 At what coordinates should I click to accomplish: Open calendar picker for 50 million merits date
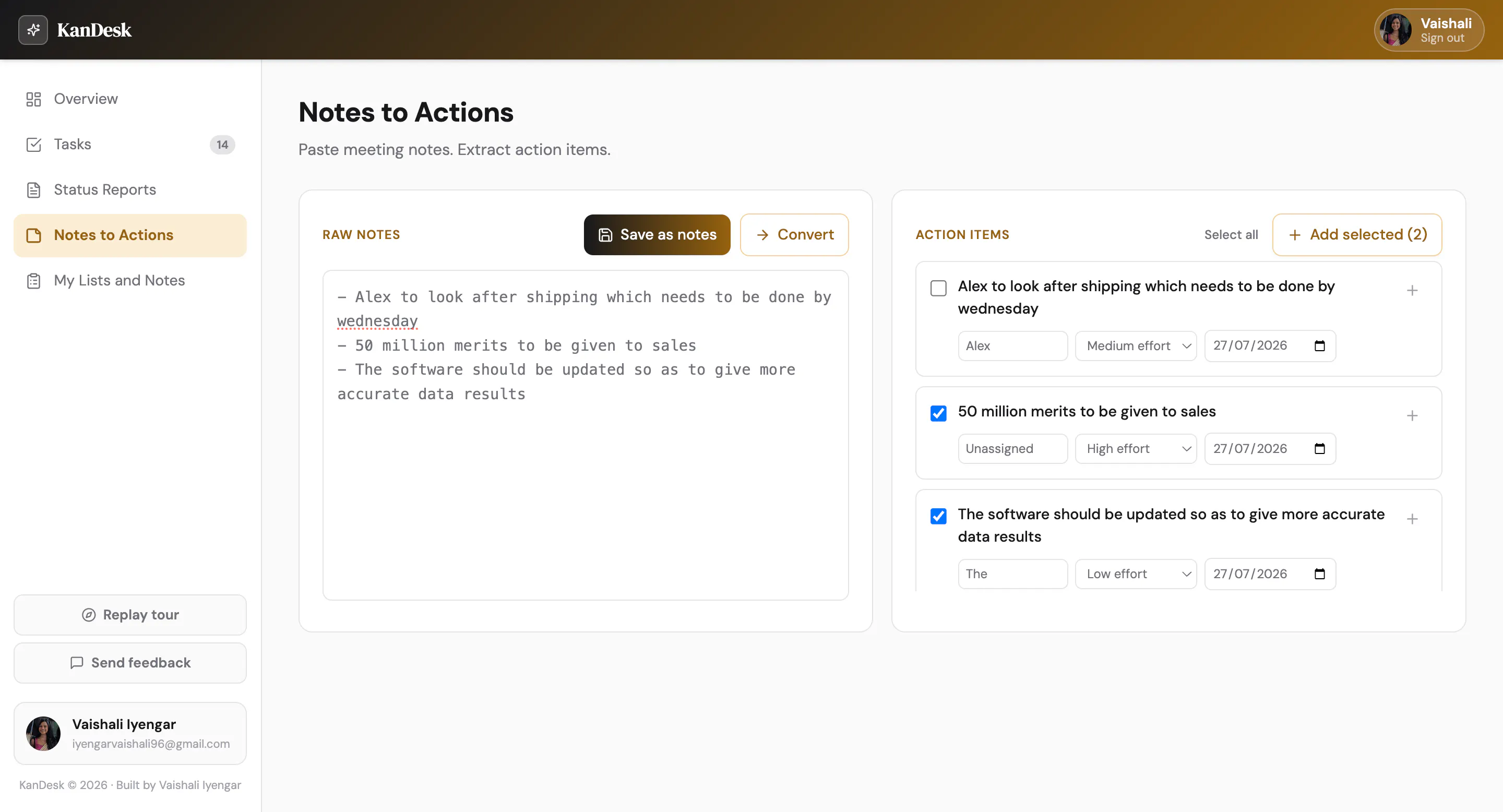coord(1319,449)
